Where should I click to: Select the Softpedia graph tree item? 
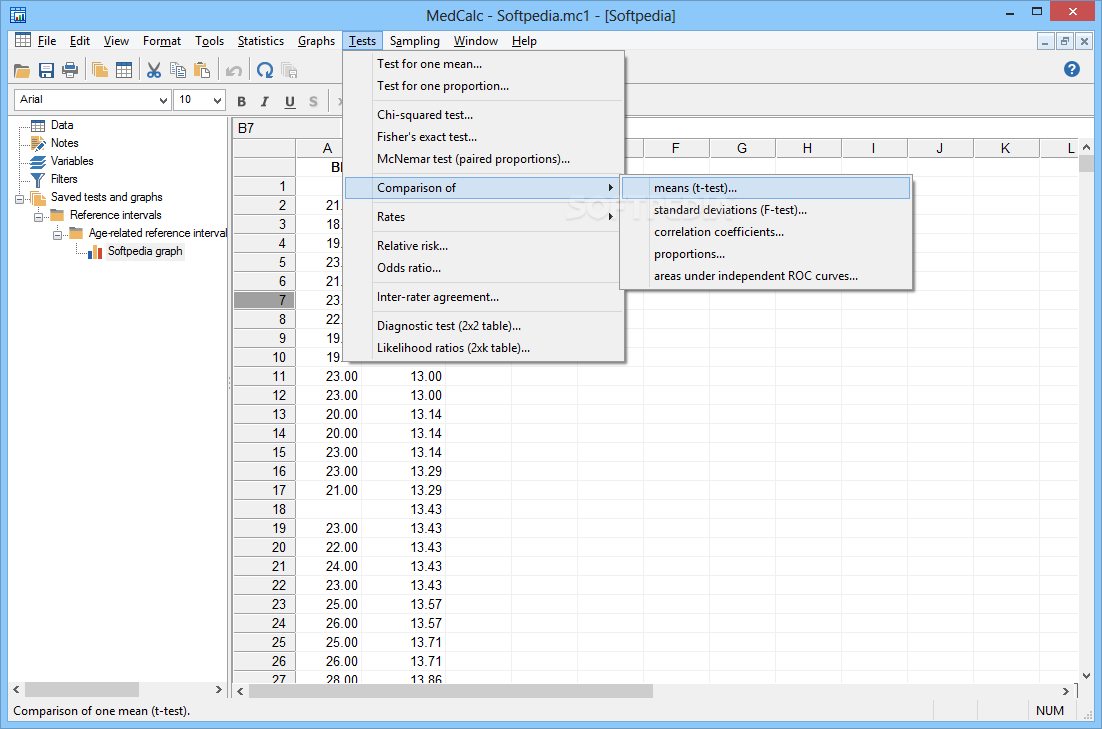145,251
